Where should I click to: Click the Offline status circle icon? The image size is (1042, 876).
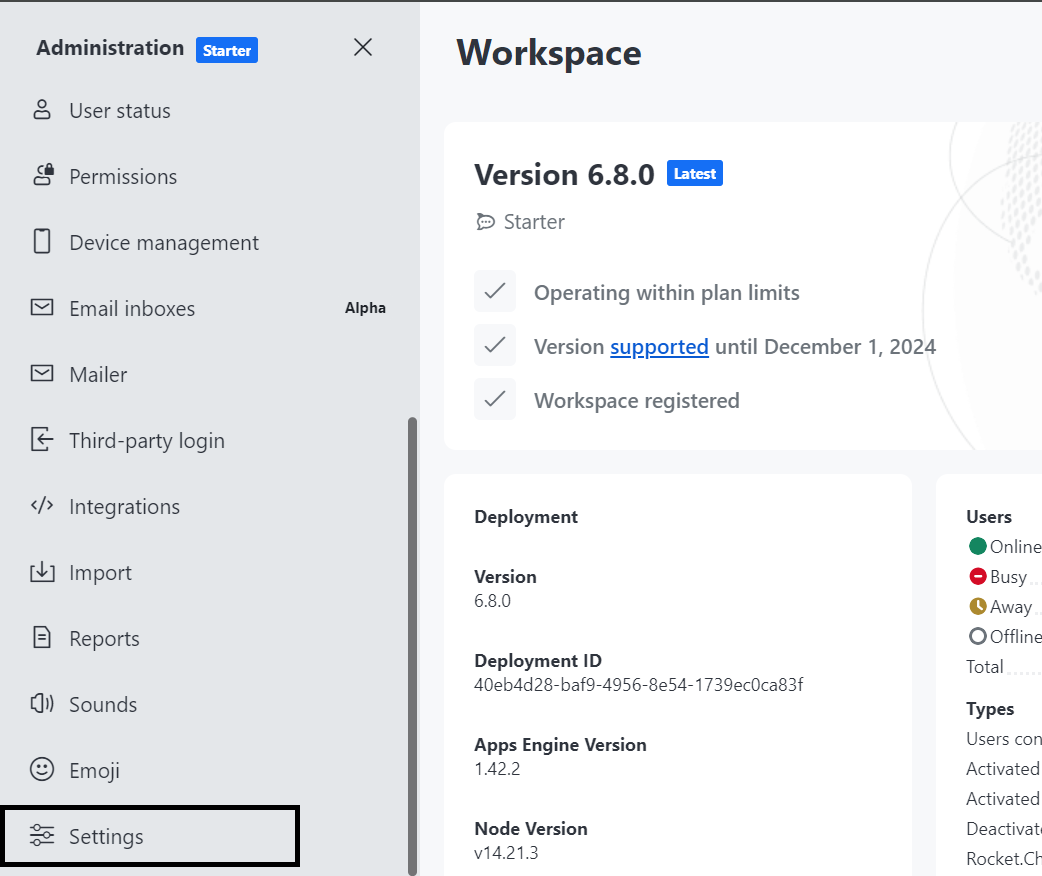point(978,636)
